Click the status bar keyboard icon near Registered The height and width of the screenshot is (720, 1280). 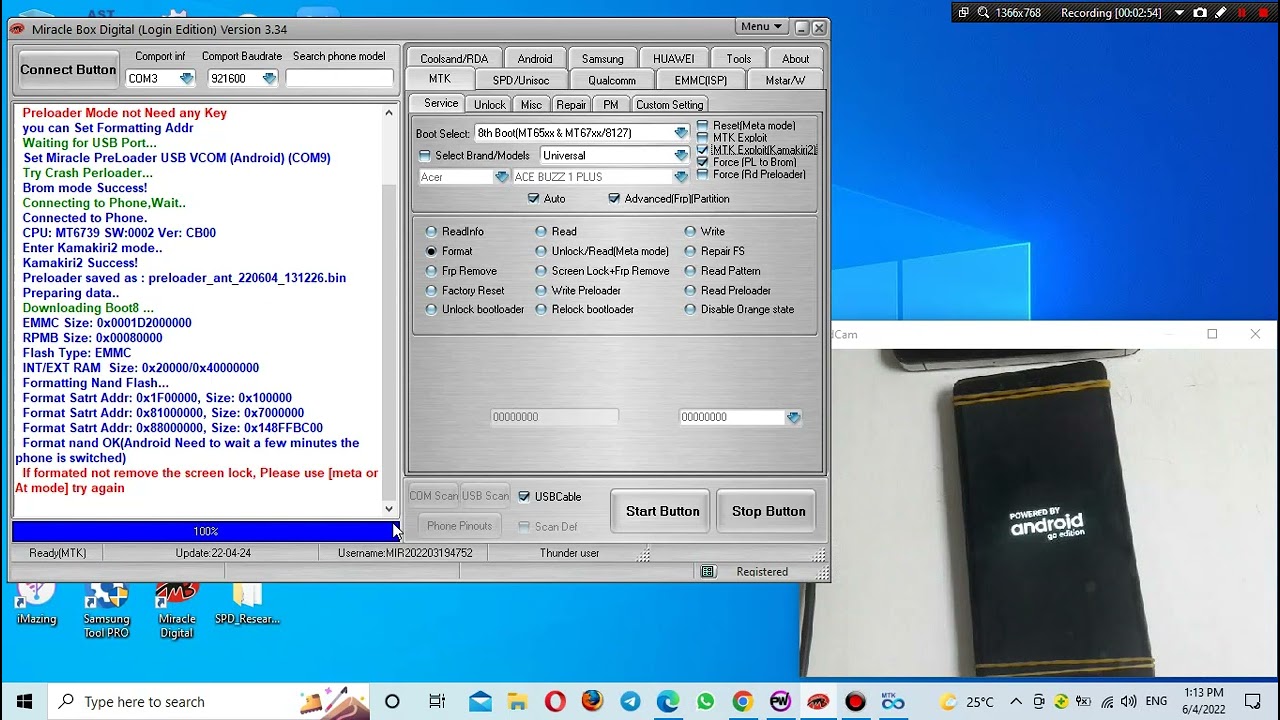coord(708,571)
